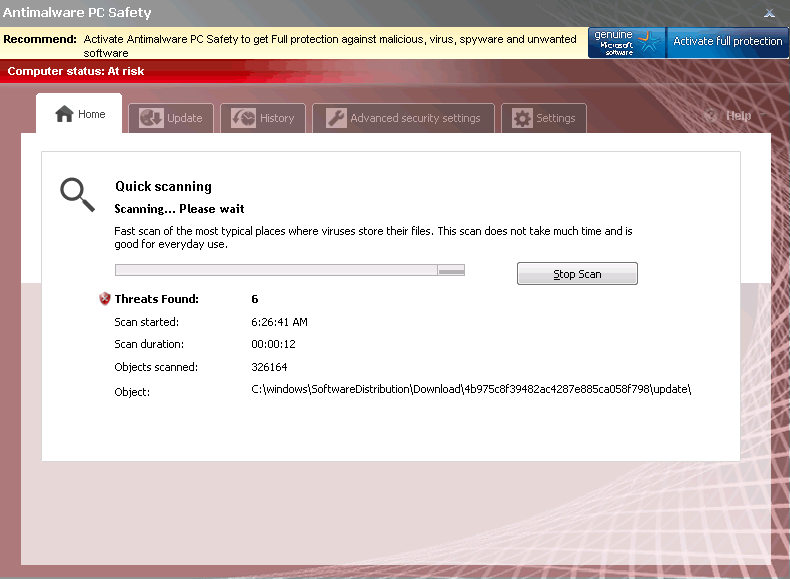
Task: Click the globe icon on Update tab
Action: coord(151,118)
